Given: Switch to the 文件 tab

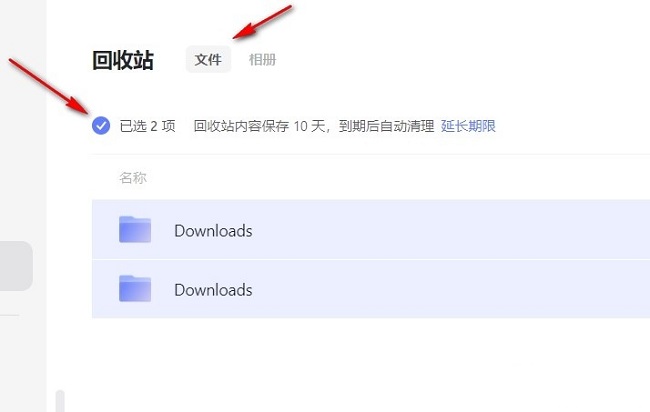Looking at the screenshot, I should click(208, 59).
